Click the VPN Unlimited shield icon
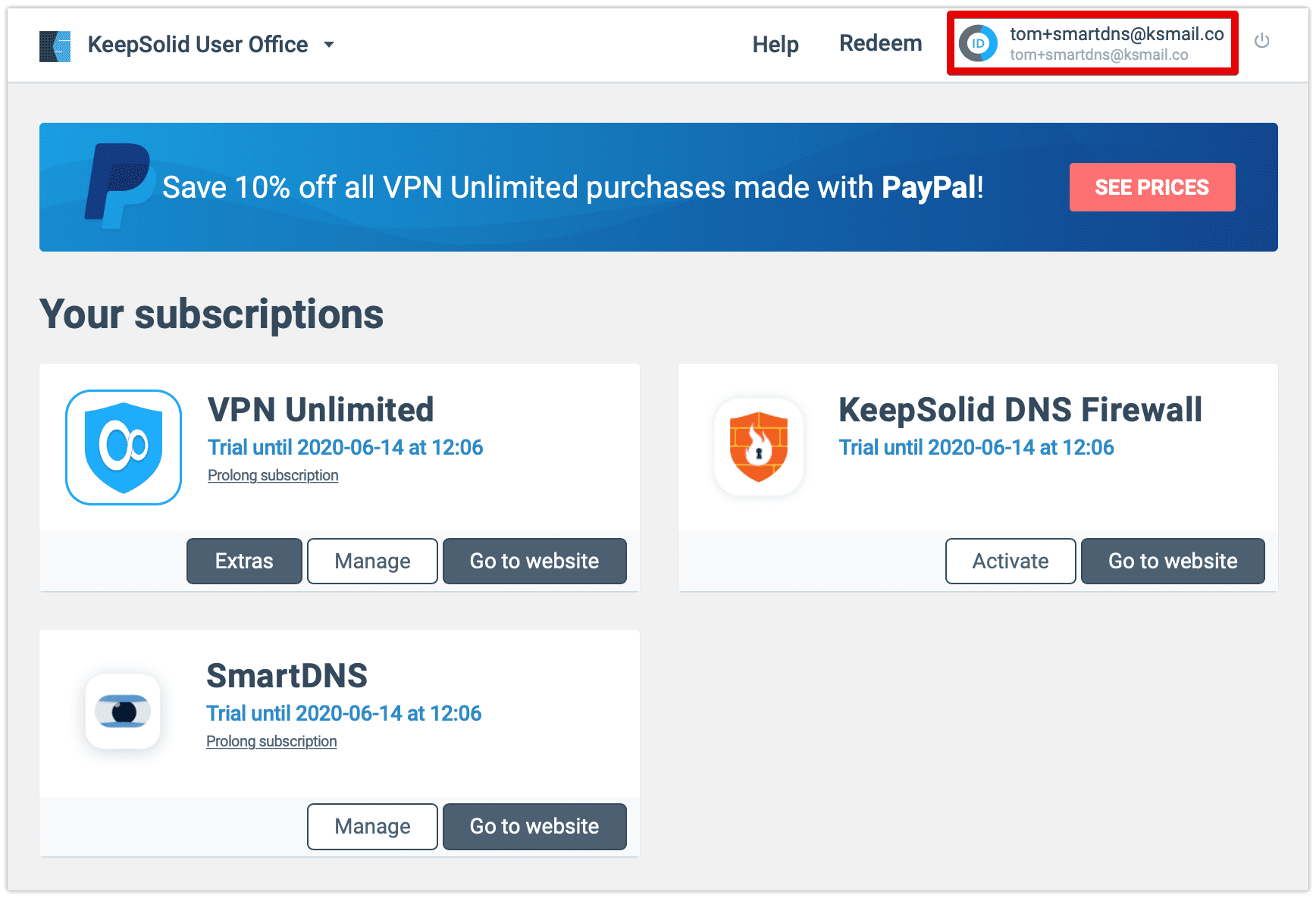 click(x=124, y=447)
